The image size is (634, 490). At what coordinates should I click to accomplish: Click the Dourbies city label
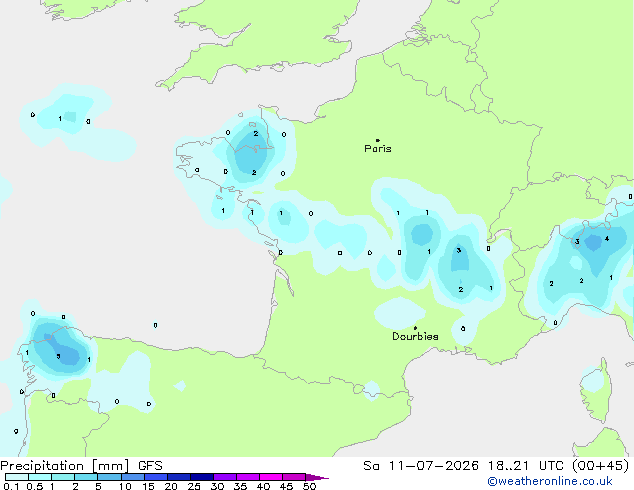tap(415, 336)
